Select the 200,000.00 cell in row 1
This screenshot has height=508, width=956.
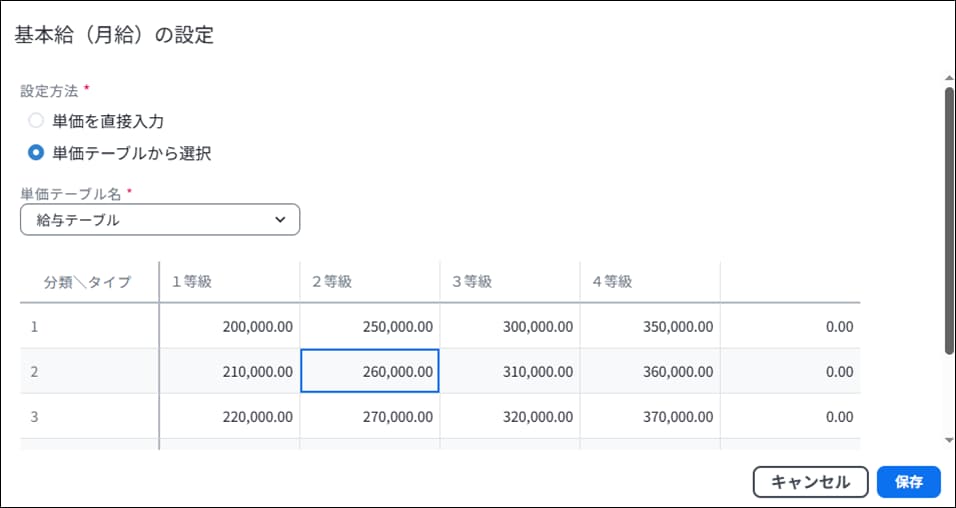pos(229,326)
